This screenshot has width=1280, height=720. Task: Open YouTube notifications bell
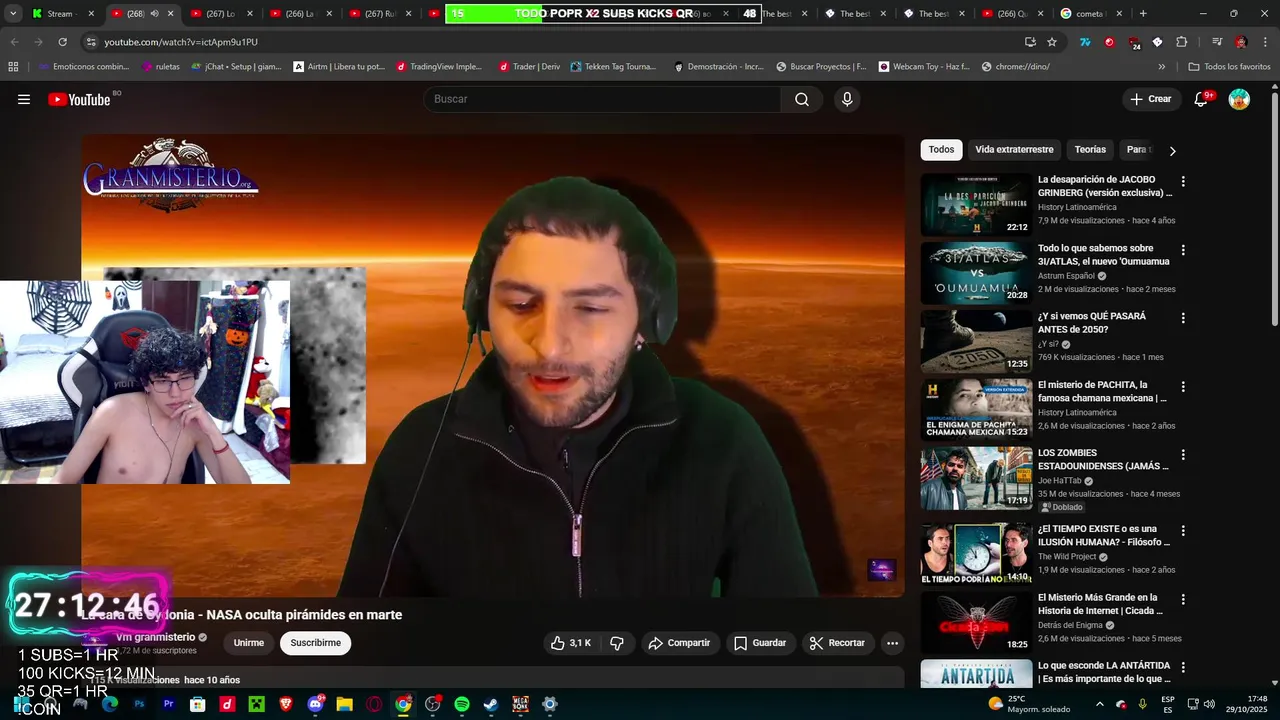click(1201, 99)
